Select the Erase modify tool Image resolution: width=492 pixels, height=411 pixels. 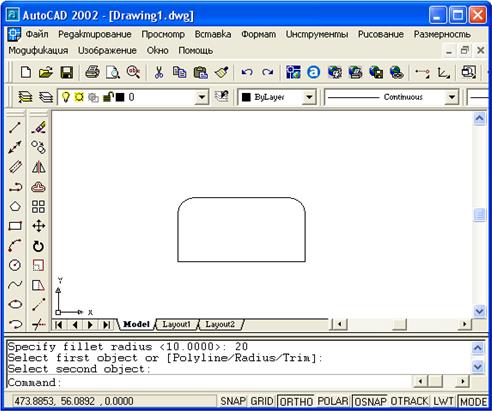click(39, 127)
